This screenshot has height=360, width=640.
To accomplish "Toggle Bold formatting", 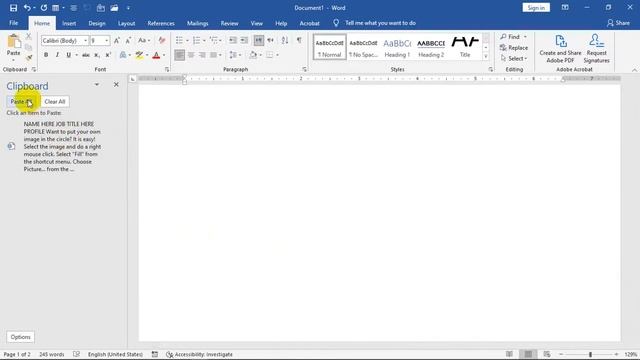I will pyautogui.click(x=46, y=55).
